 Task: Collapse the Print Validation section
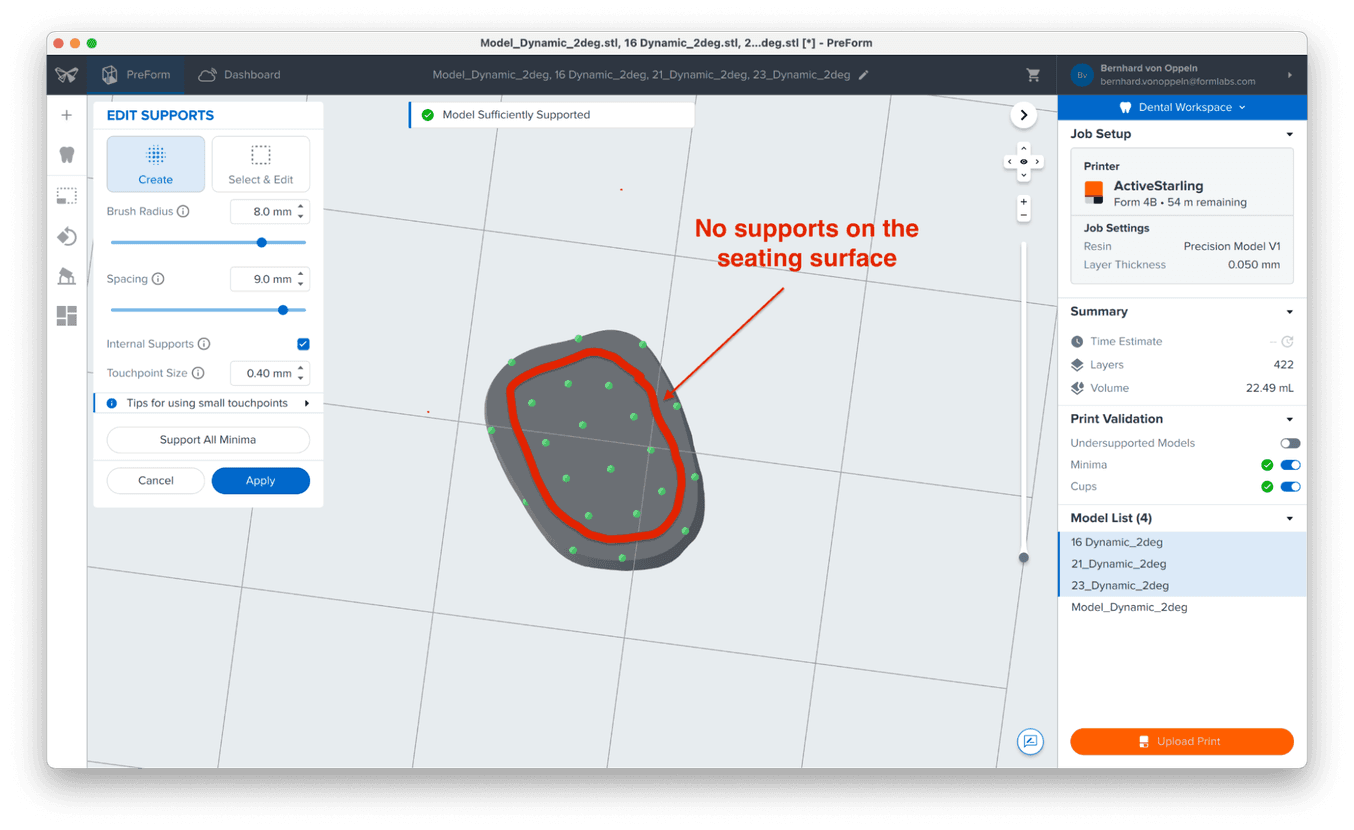(1289, 419)
